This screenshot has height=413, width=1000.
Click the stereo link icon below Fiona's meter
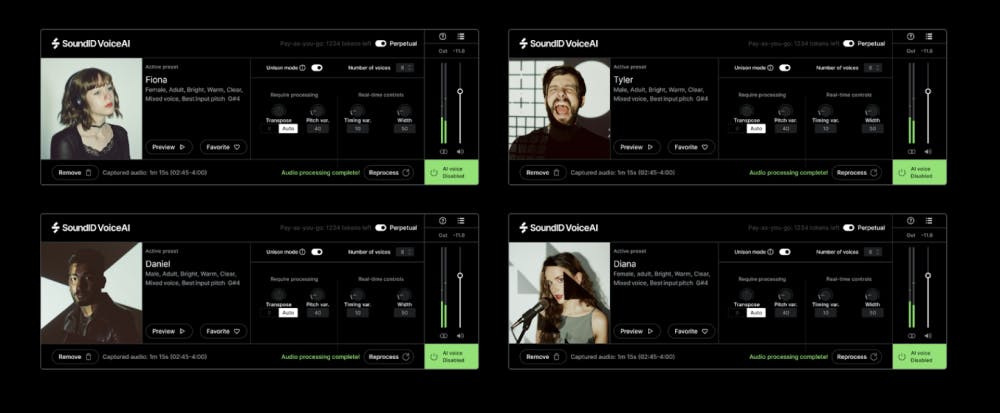[x=443, y=152]
